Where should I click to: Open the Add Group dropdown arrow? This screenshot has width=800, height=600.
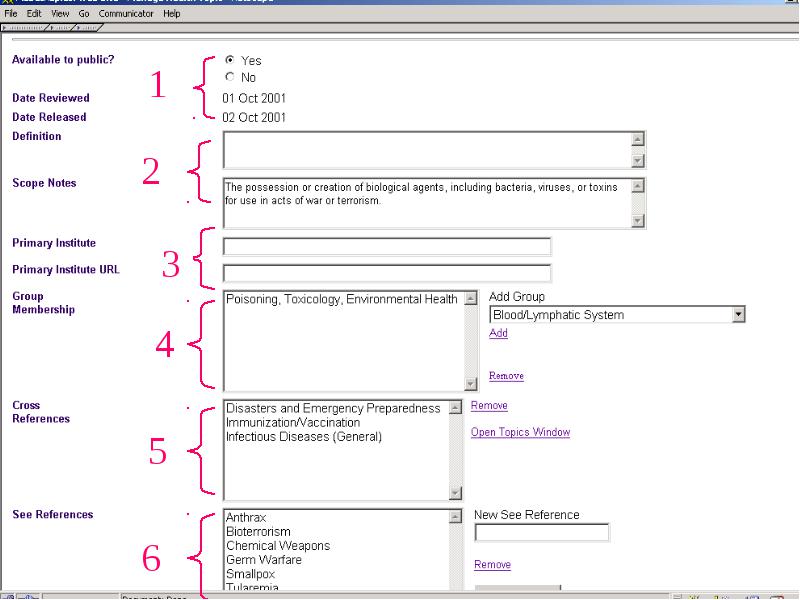pyautogui.click(x=738, y=314)
